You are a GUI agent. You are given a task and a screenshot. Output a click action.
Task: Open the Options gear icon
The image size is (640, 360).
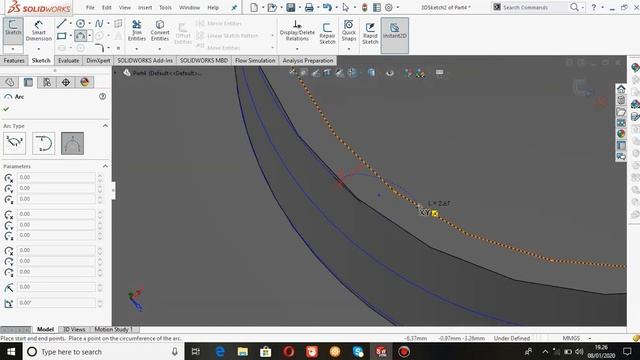(389, 7)
